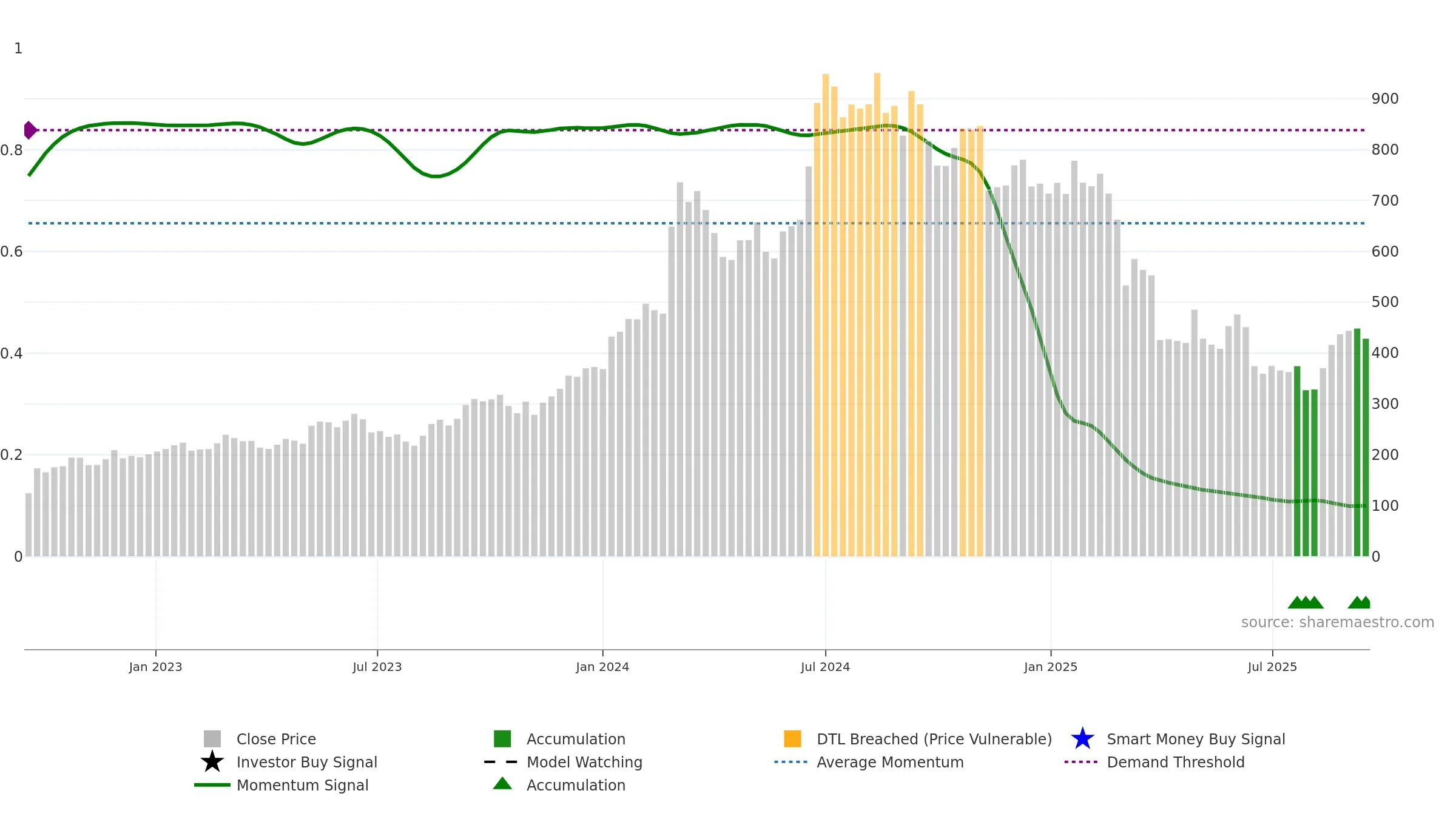Image resolution: width=1456 pixels, height=819 pixels.
Task: Click the green Momentum Signal legend line
Action: [x=212, y=785]
